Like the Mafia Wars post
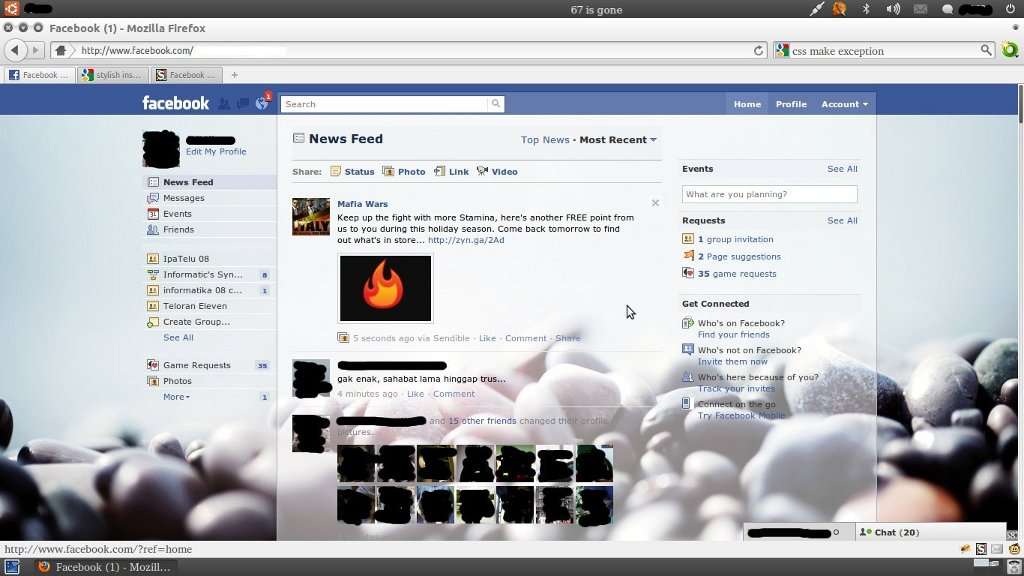1024x576 pixels. coord(487,338)
